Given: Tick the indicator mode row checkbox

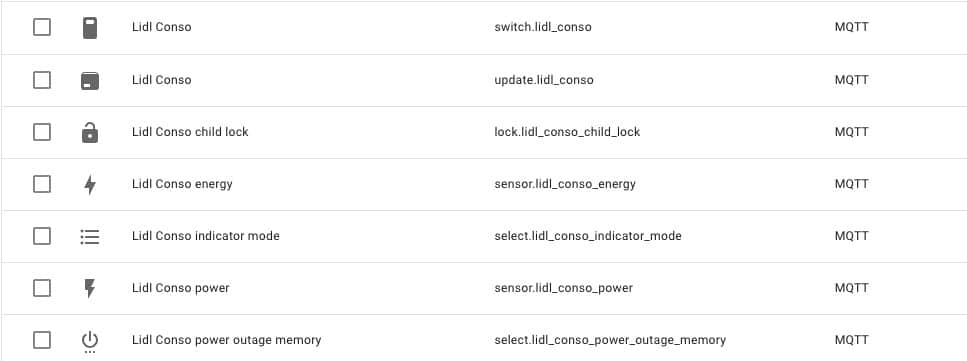Looking at the screenshot, I should 42,236.
